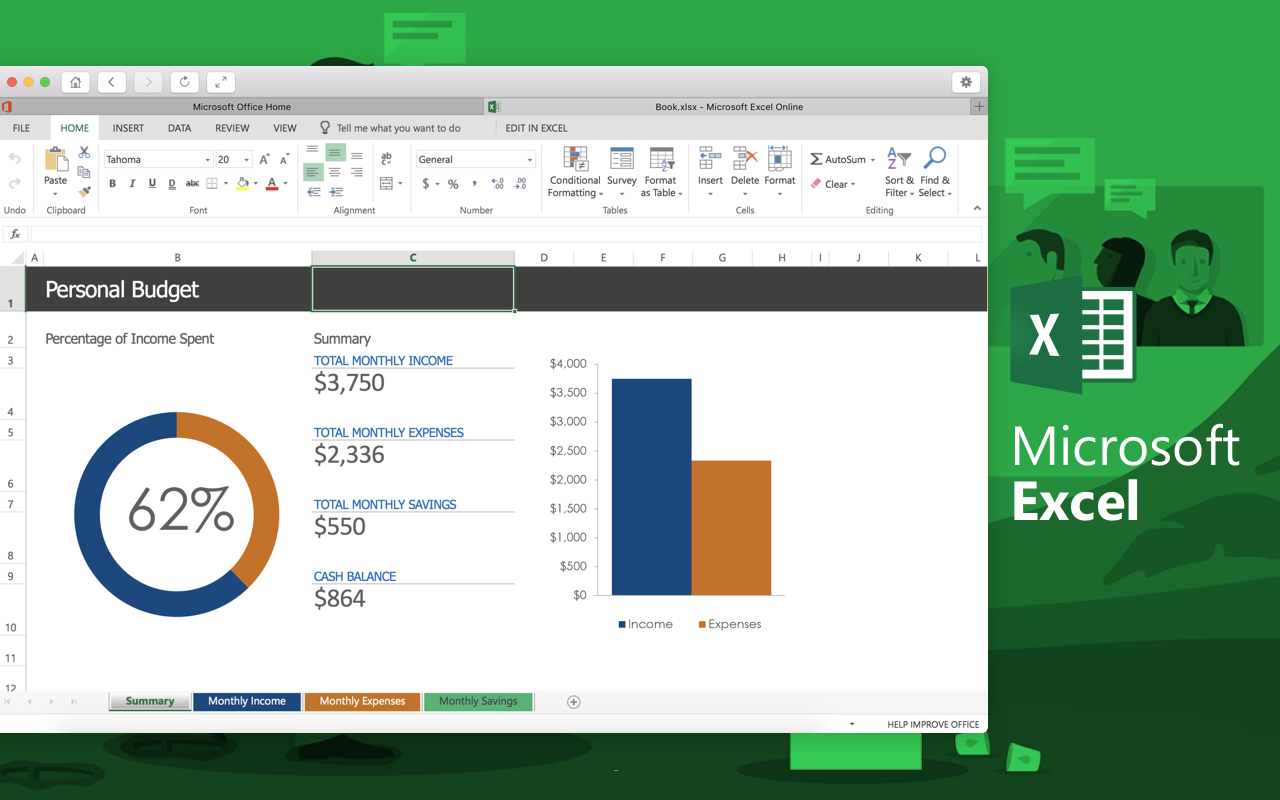Switch to the DATA ribbon tab

179,128
